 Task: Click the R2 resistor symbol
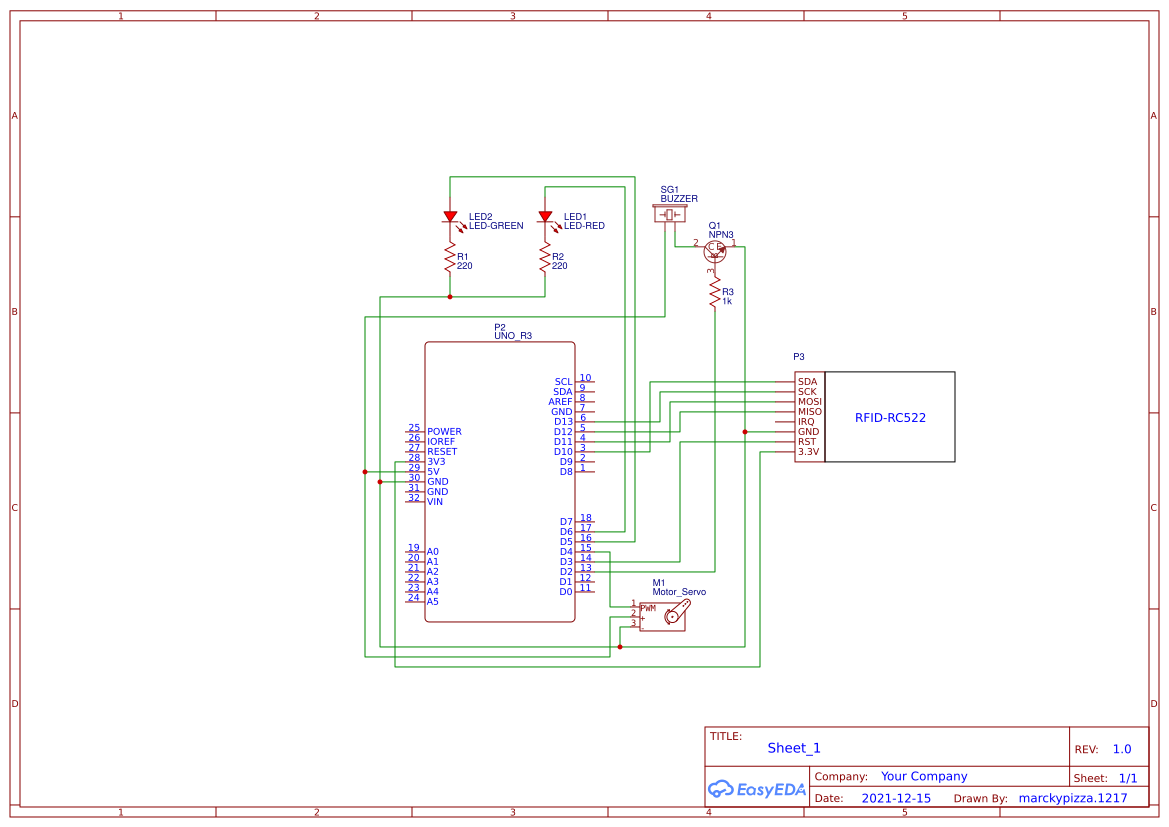click(545, 258)
